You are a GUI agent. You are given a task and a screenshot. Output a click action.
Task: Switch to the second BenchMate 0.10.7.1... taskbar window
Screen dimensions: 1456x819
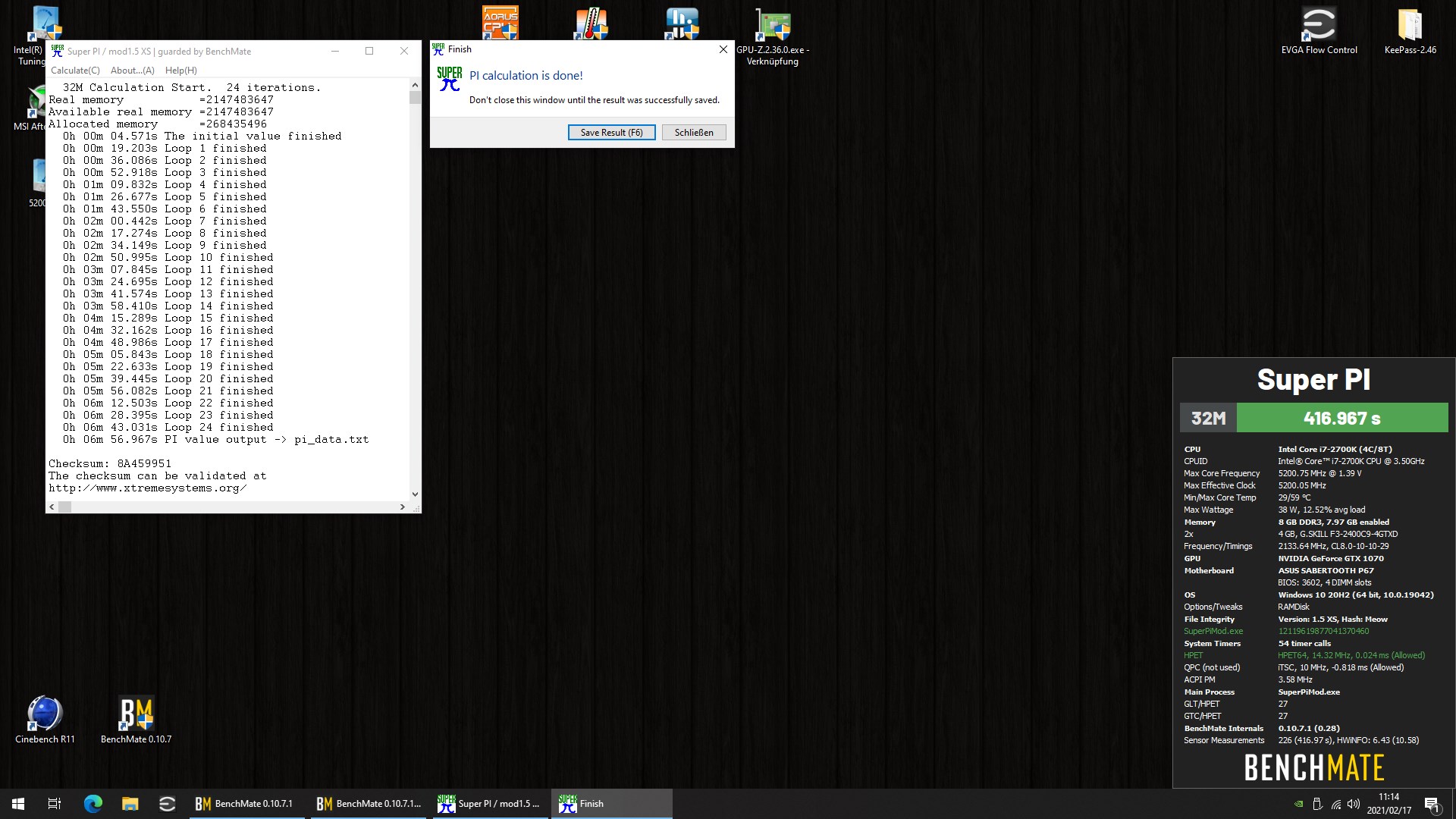pyautogui.click(x=369, y=804)
